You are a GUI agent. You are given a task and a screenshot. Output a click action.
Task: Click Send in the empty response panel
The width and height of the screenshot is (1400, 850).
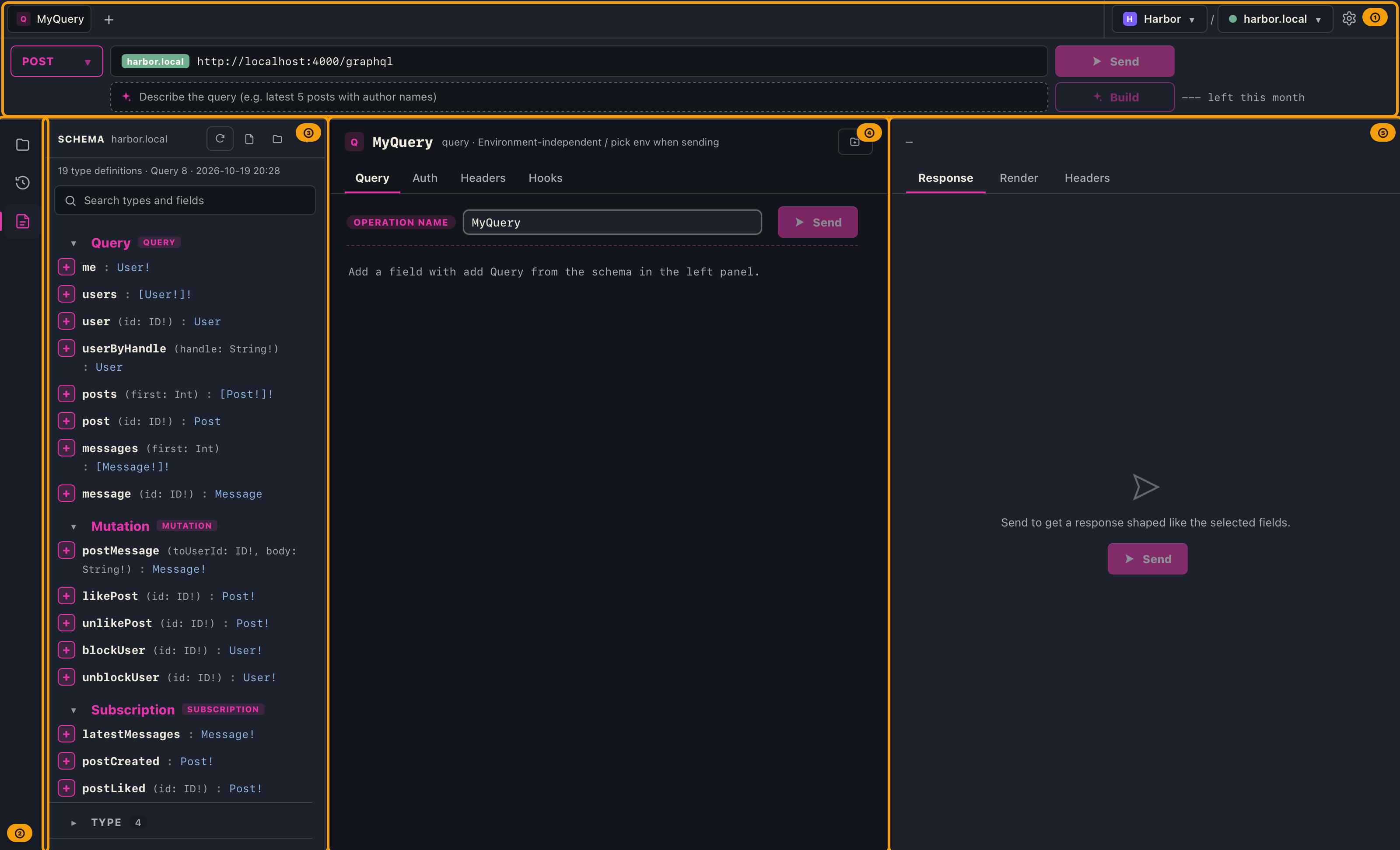coord(1147,559)
